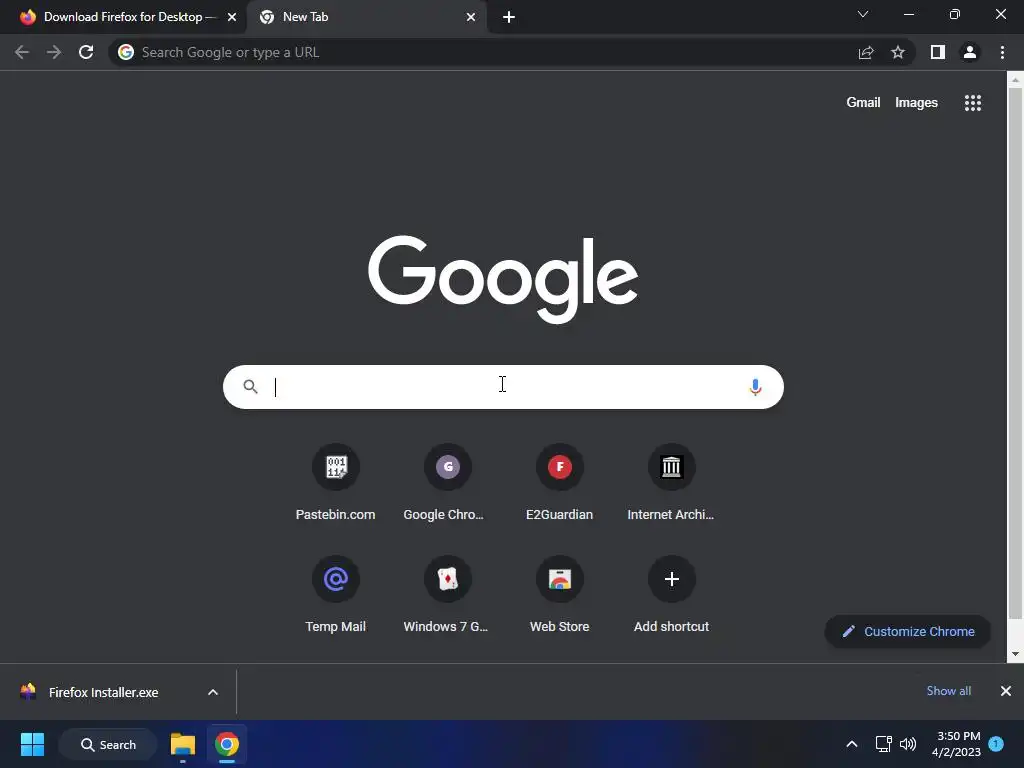This screenshot has height=768, width=1024.
Task: Open taskbar Search box
Action: pyautogui.click(x=108, y=744)
